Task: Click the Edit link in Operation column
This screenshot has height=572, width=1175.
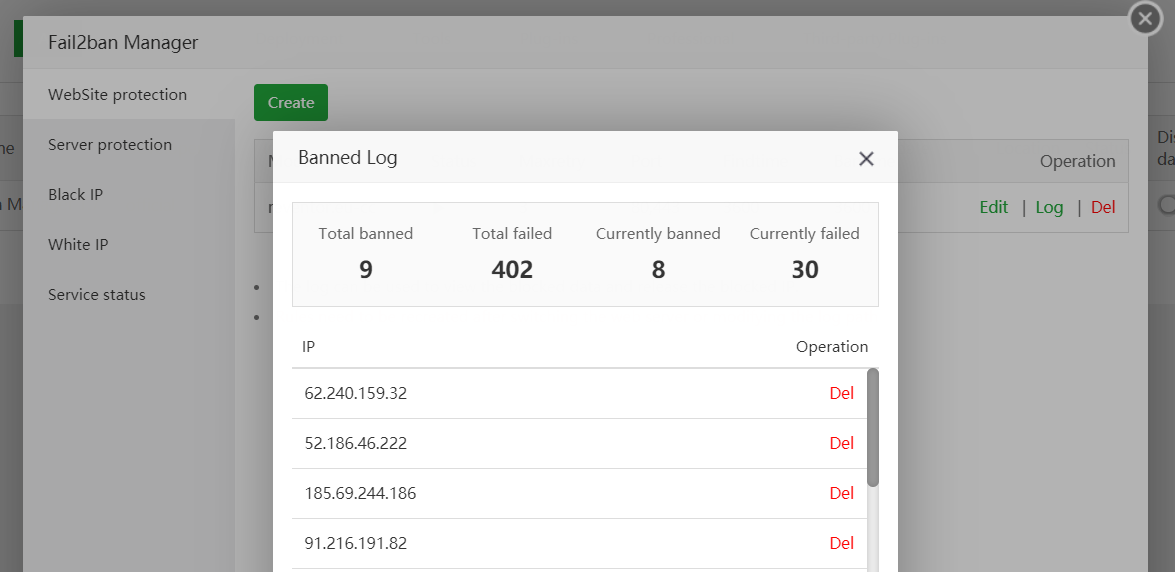Action: click(x=994, y=207)
